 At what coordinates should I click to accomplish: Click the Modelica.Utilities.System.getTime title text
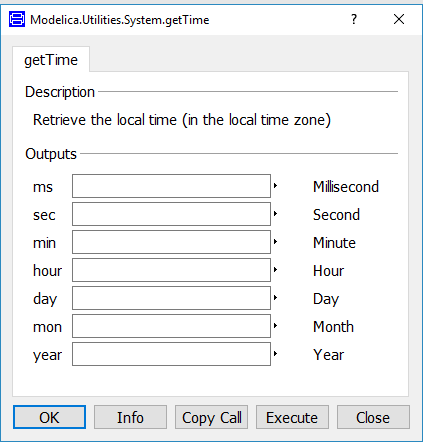(x=120, y=20)
